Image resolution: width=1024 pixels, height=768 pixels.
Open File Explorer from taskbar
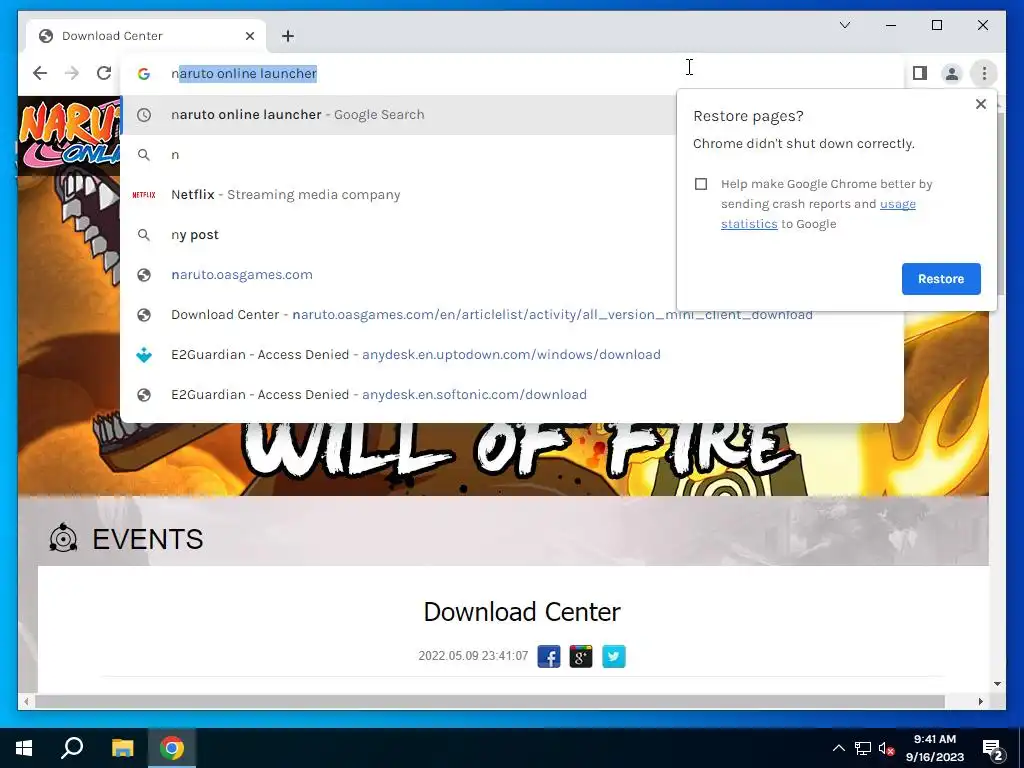pyautogui.click(x=122, y=748)
